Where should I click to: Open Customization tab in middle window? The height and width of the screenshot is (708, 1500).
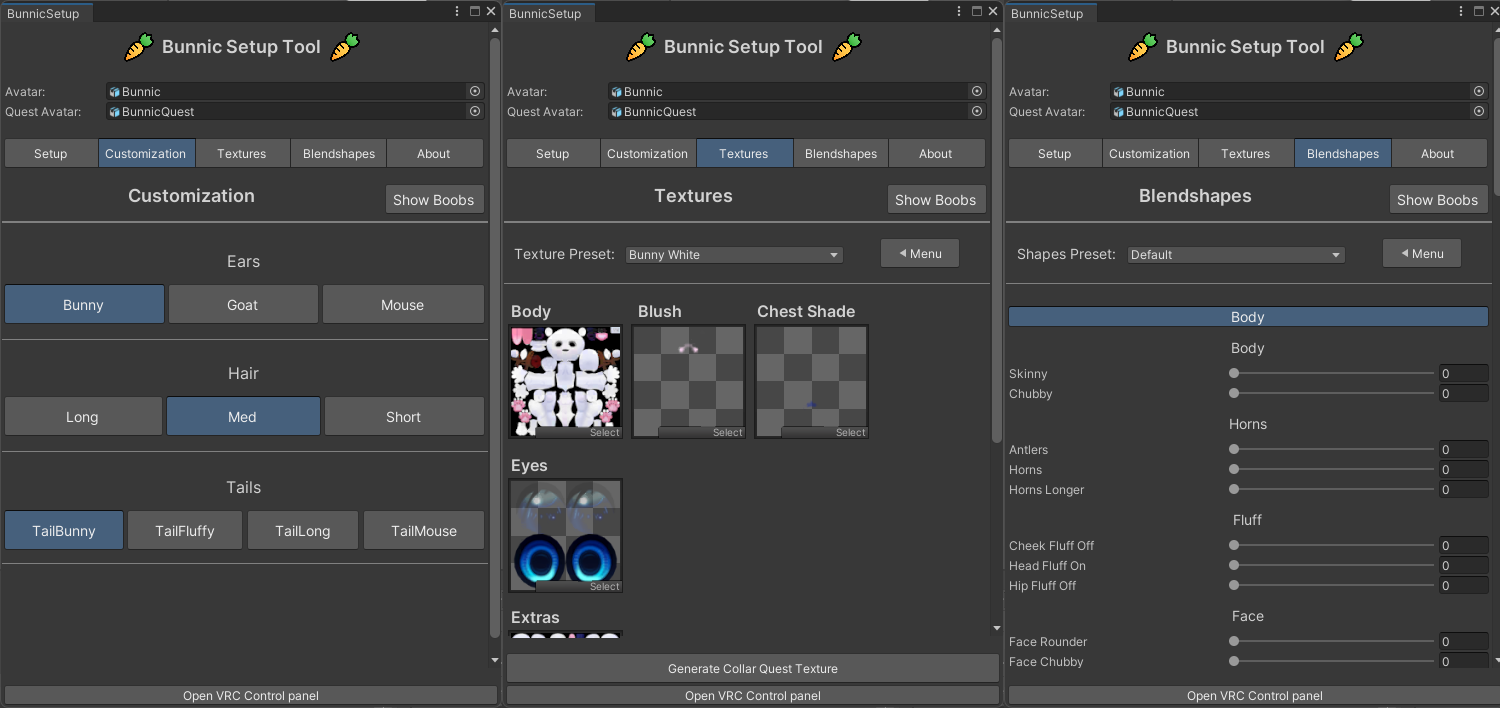pos(648,153)
